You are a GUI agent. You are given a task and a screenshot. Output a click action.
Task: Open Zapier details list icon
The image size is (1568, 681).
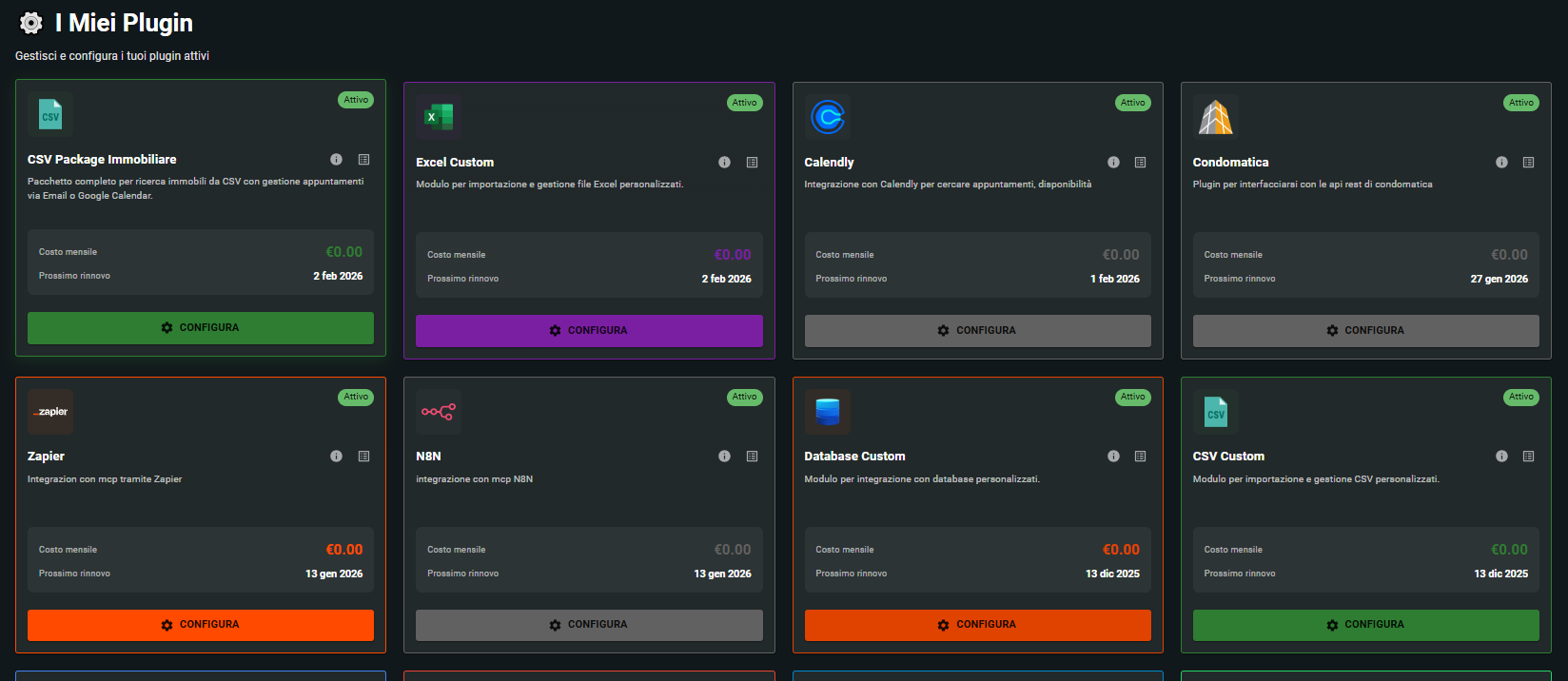363,457
